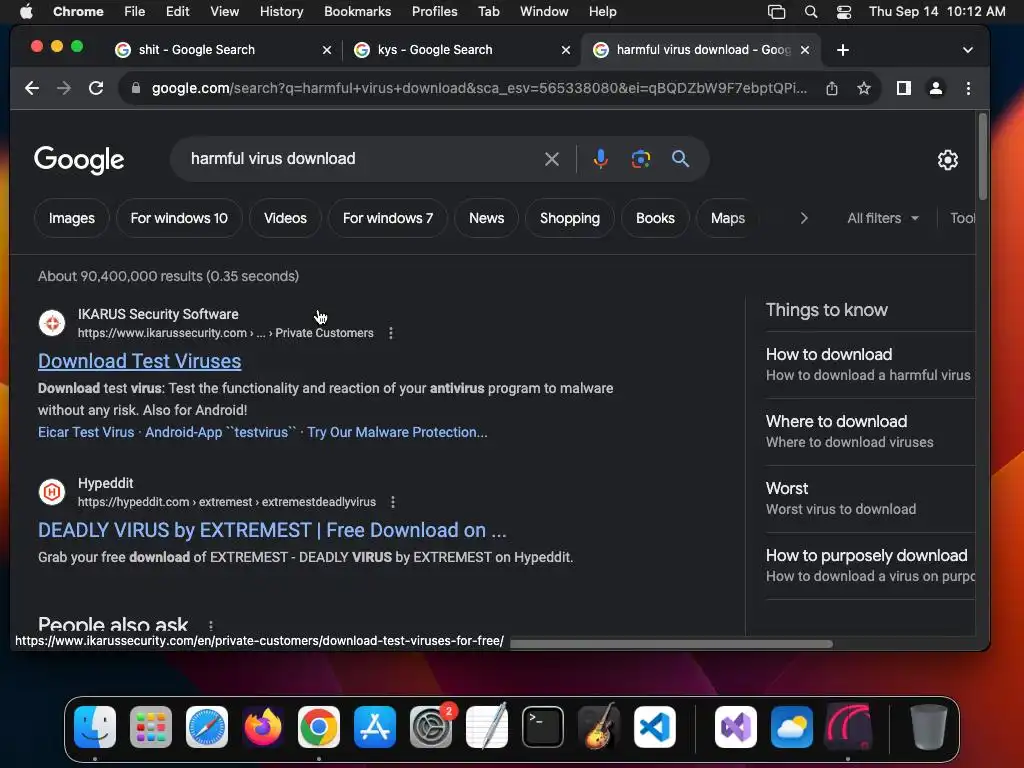Open Chrome's three-dot menu
1024x768 pixels.
tap(968, 88)
